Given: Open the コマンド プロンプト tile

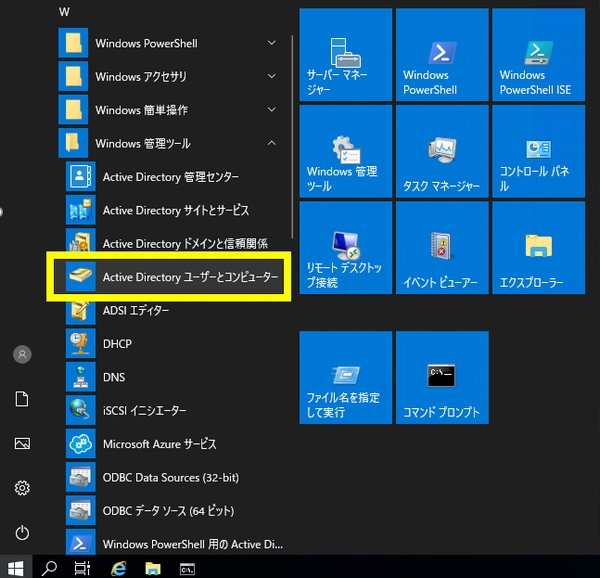Looking at the screenshot, I should [442, 378].
